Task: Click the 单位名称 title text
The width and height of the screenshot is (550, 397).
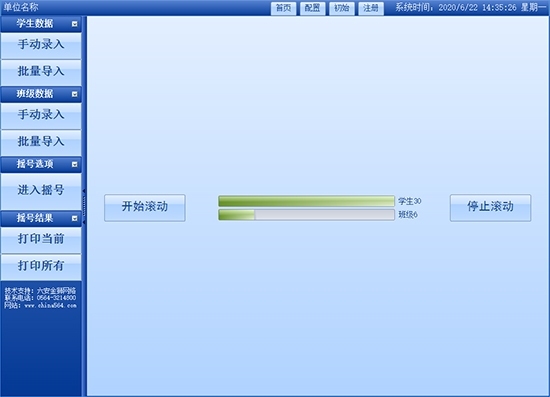Action: click(x=21, y=7)
